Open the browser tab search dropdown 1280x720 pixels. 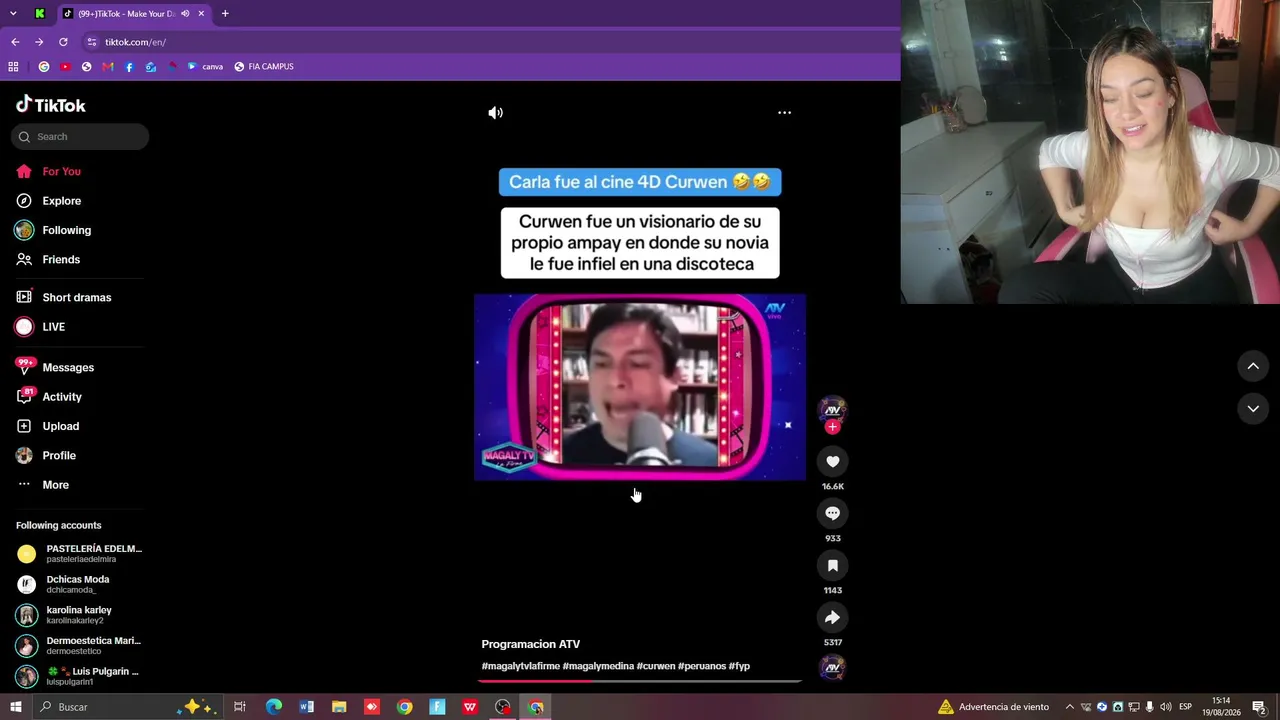pos(13,13)
